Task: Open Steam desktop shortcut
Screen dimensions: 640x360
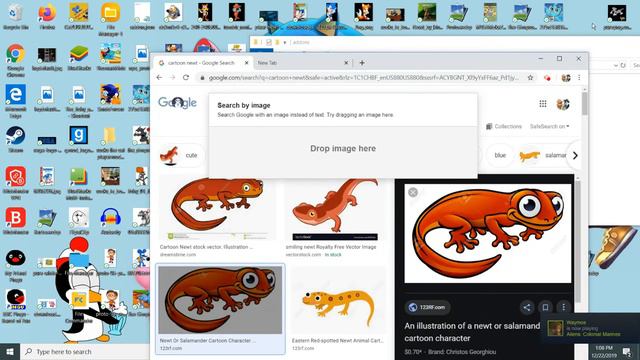Action: pos(16,139)
